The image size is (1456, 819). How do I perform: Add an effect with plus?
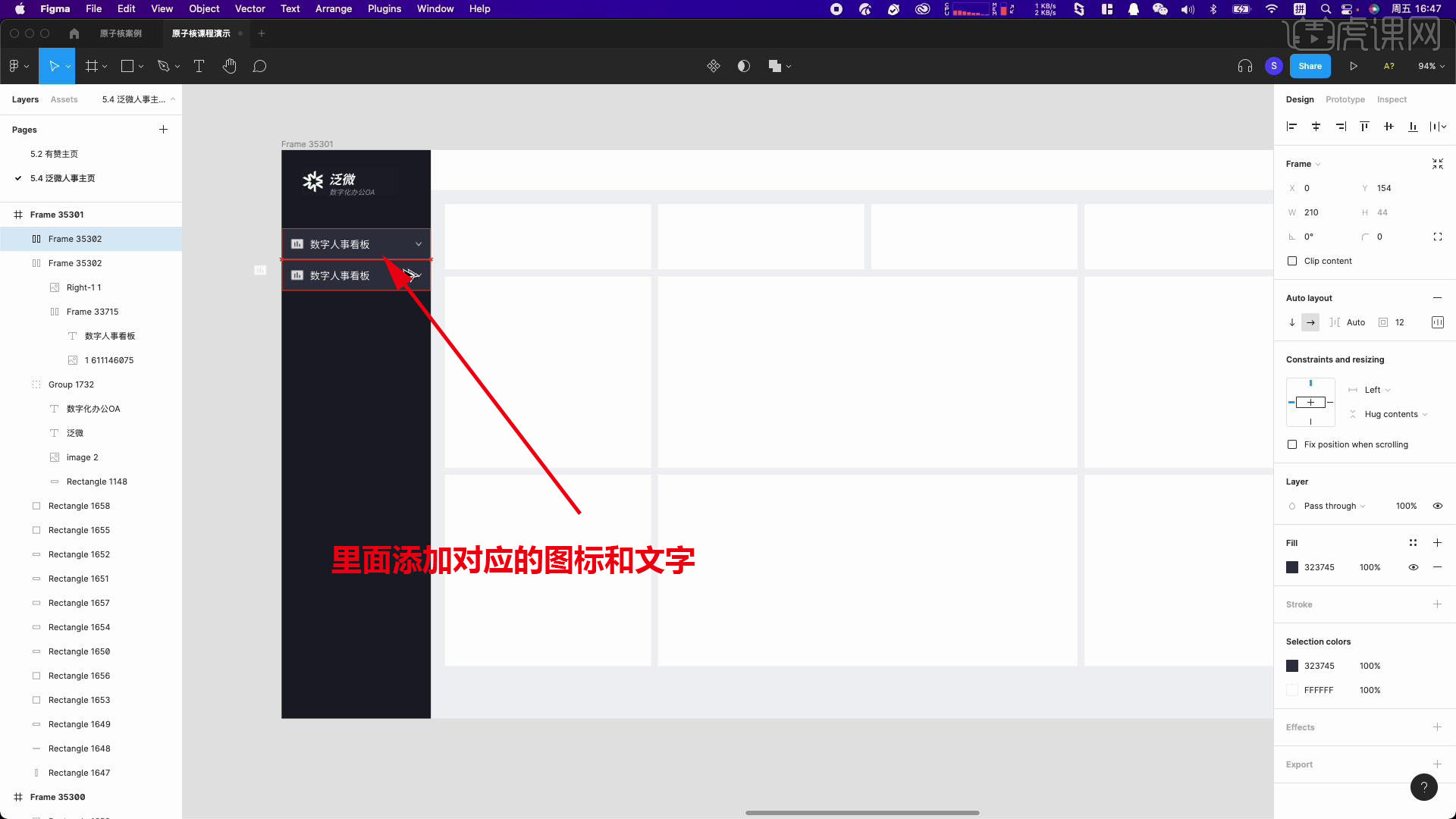click(x=1437, y=727)
